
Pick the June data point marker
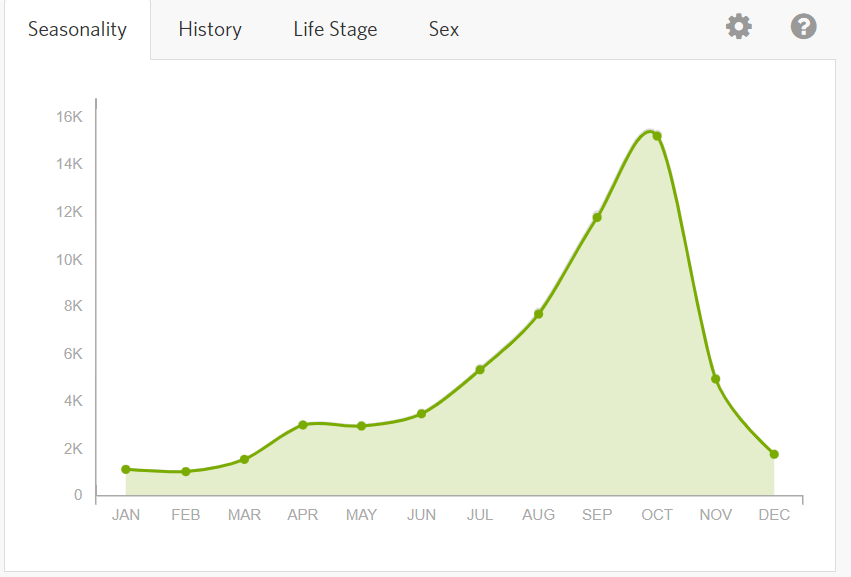tap(421, 413)
